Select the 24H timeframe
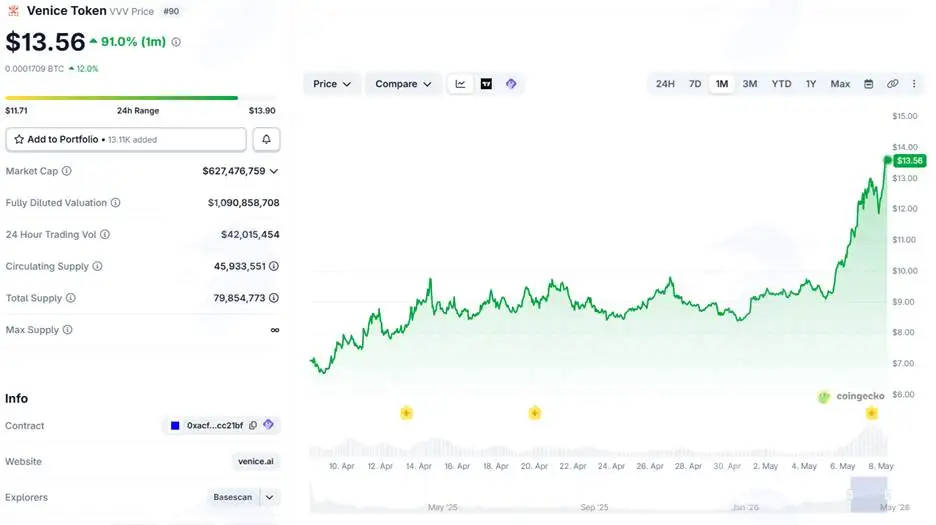The image size is (936, 525). [665, 84]
